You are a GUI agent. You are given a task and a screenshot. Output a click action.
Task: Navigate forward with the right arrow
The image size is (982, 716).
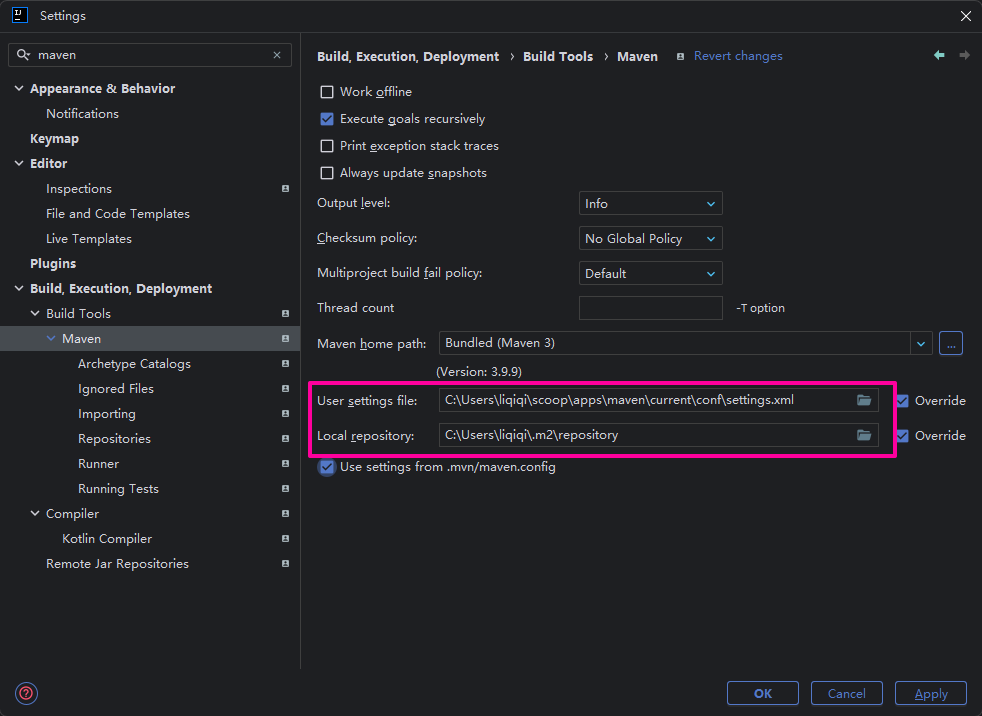coord(964,56)
